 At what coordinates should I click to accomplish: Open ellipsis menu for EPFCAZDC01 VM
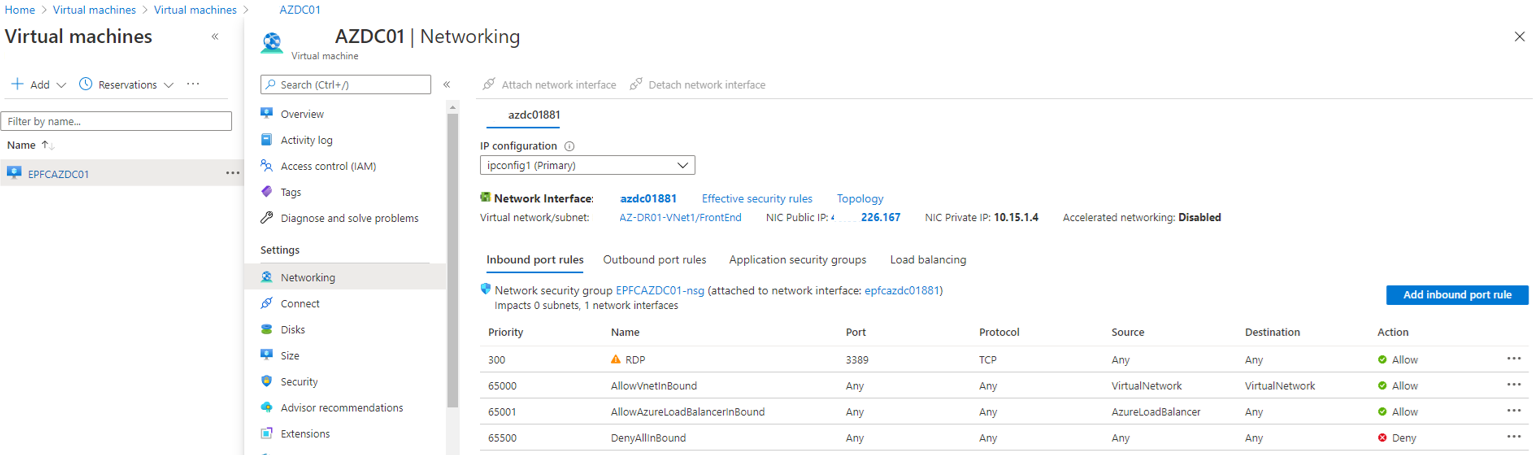(233, 173)
